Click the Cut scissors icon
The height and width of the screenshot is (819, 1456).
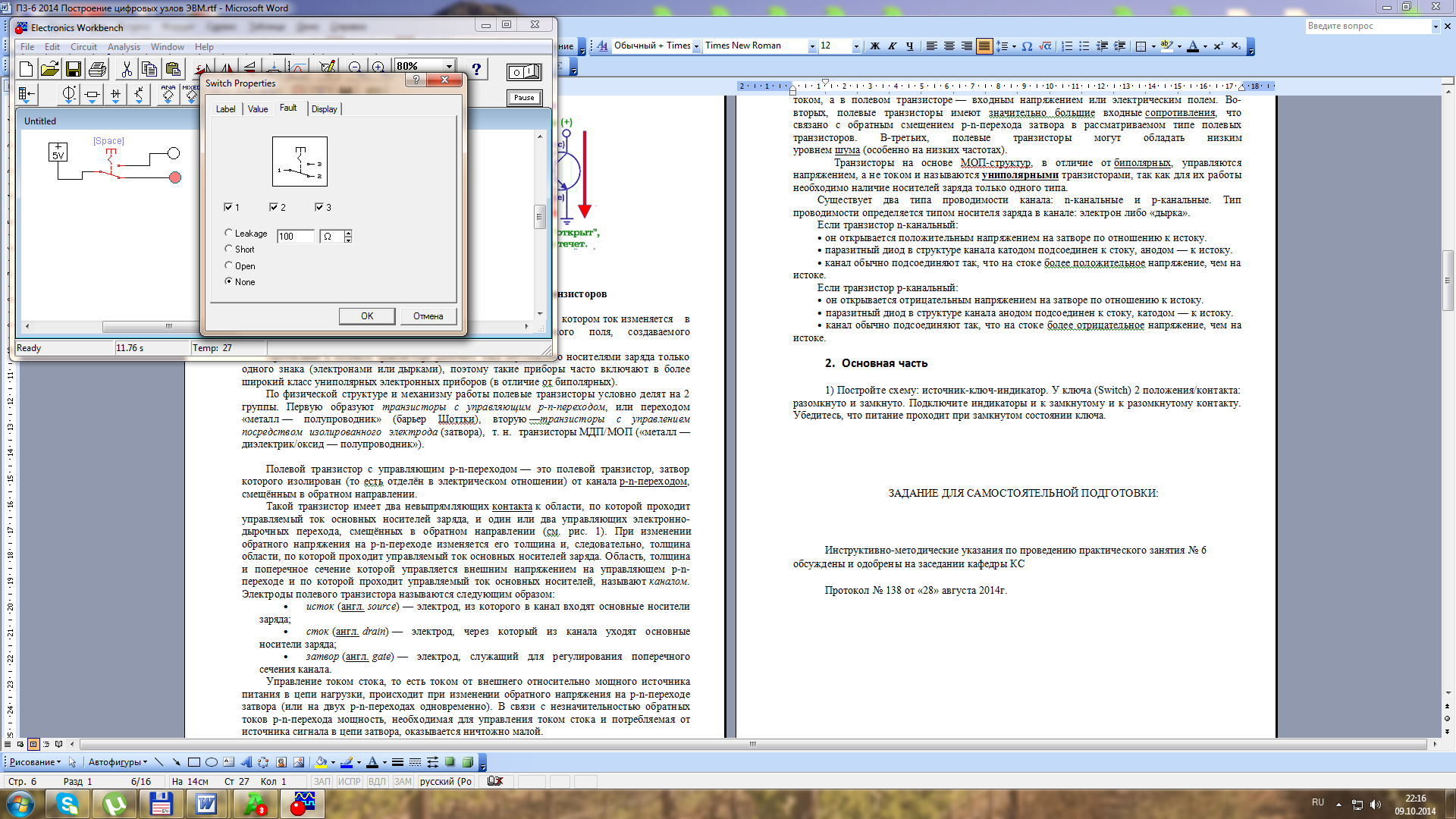(x=127, y=70)
